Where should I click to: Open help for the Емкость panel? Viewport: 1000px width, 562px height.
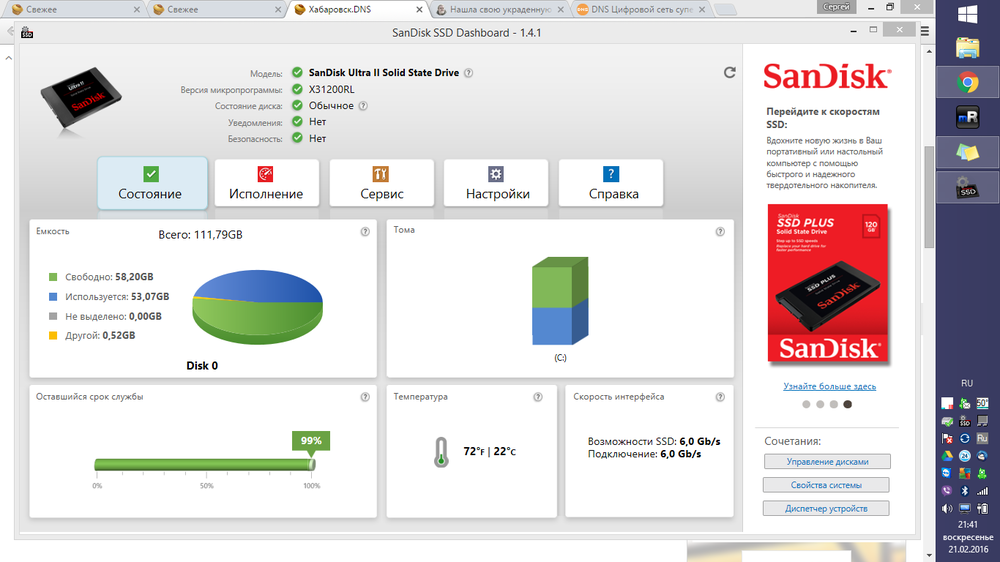[x=365, y=232]
